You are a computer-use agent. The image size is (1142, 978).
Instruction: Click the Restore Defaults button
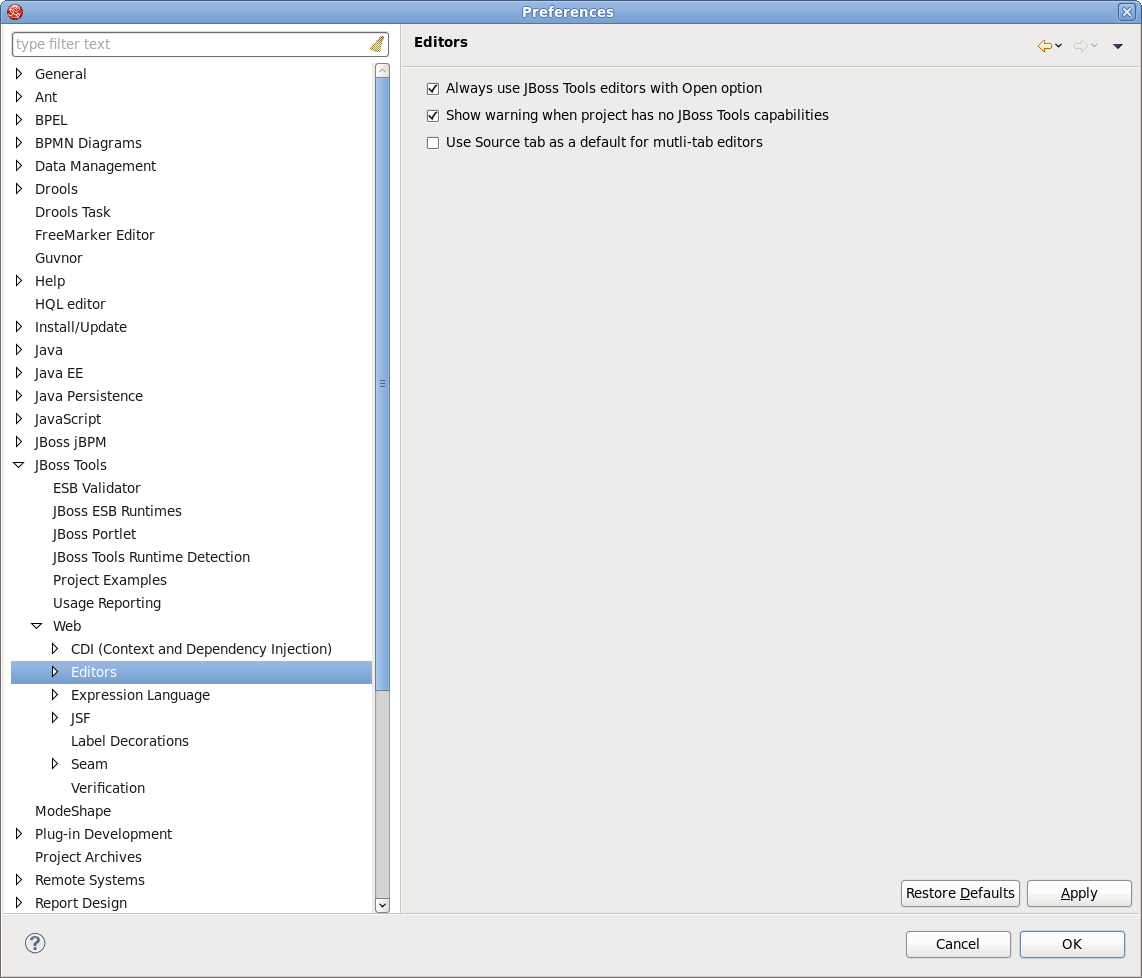coord(959,893)
